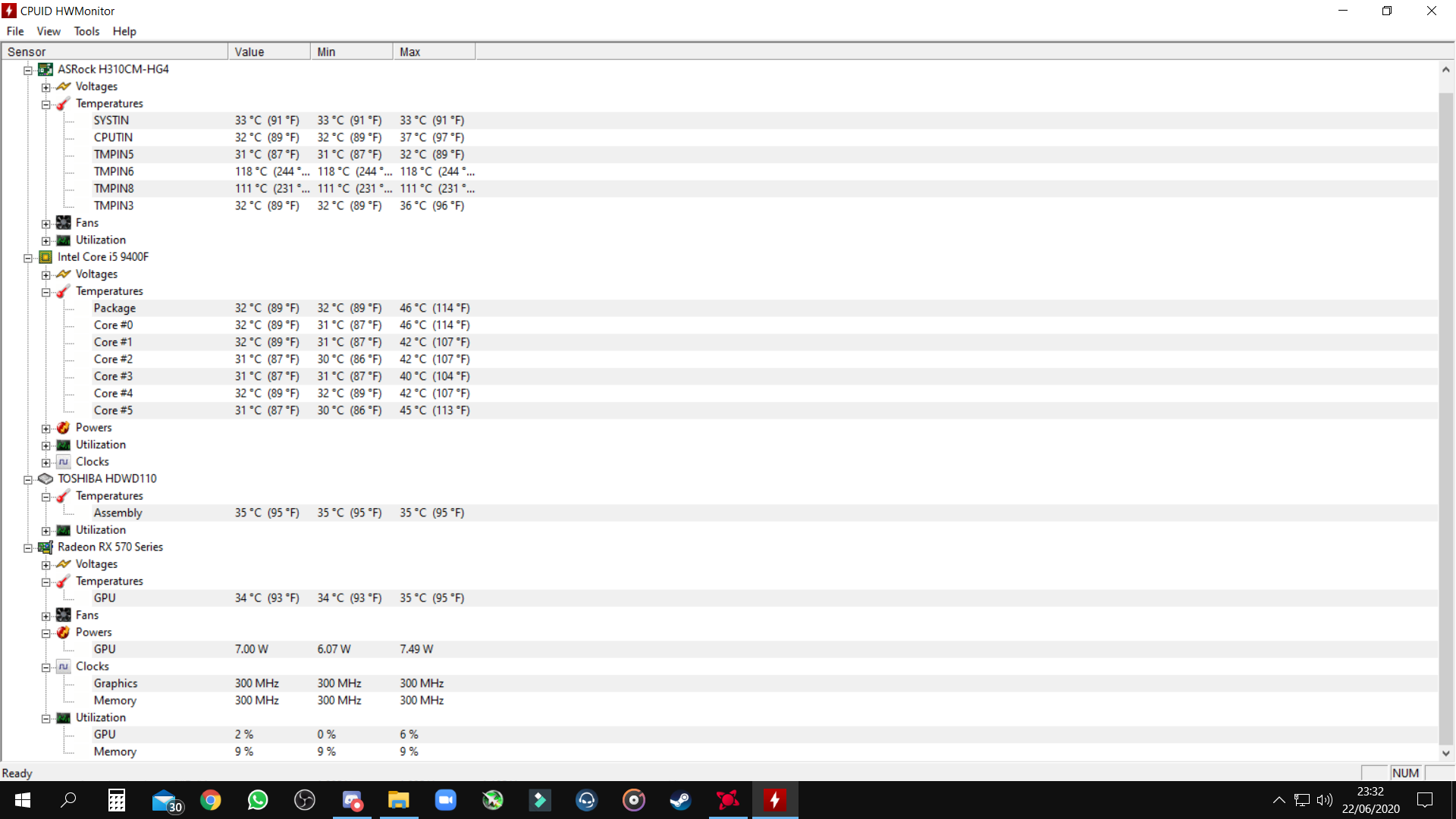Click the Radeon RX 570 graphics card icon

tap(45, 547)
